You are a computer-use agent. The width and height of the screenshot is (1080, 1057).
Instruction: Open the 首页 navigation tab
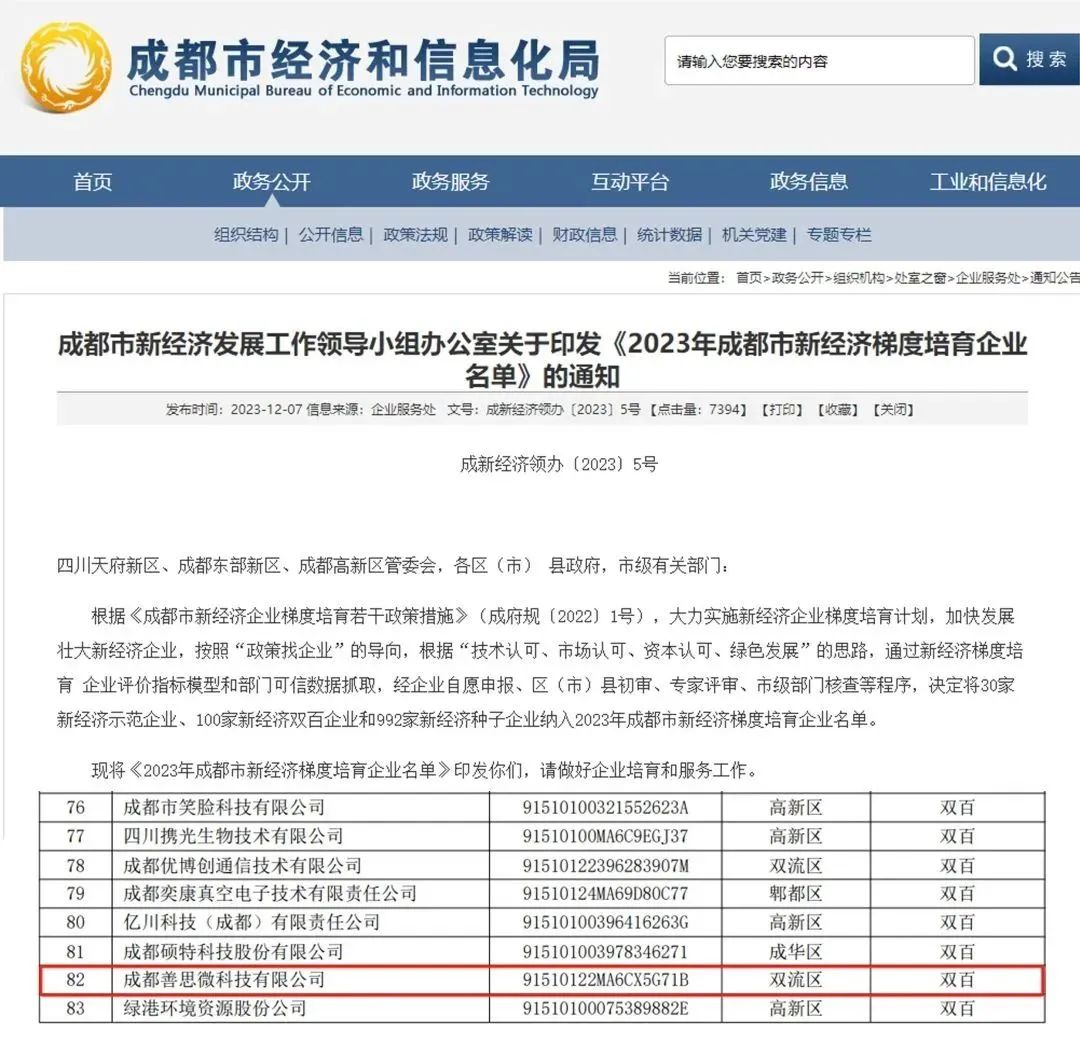pyautogui.click(x=93, y=182)
